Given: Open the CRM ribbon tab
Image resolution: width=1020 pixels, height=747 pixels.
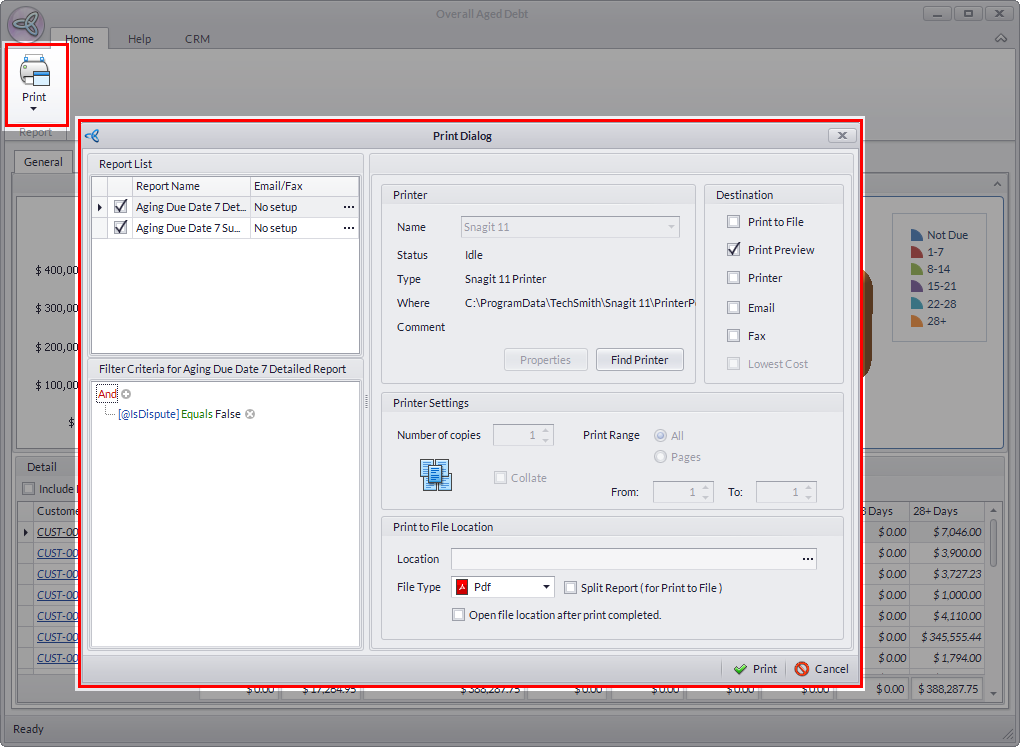Looking at the screenshot, I should pos(197,39).
